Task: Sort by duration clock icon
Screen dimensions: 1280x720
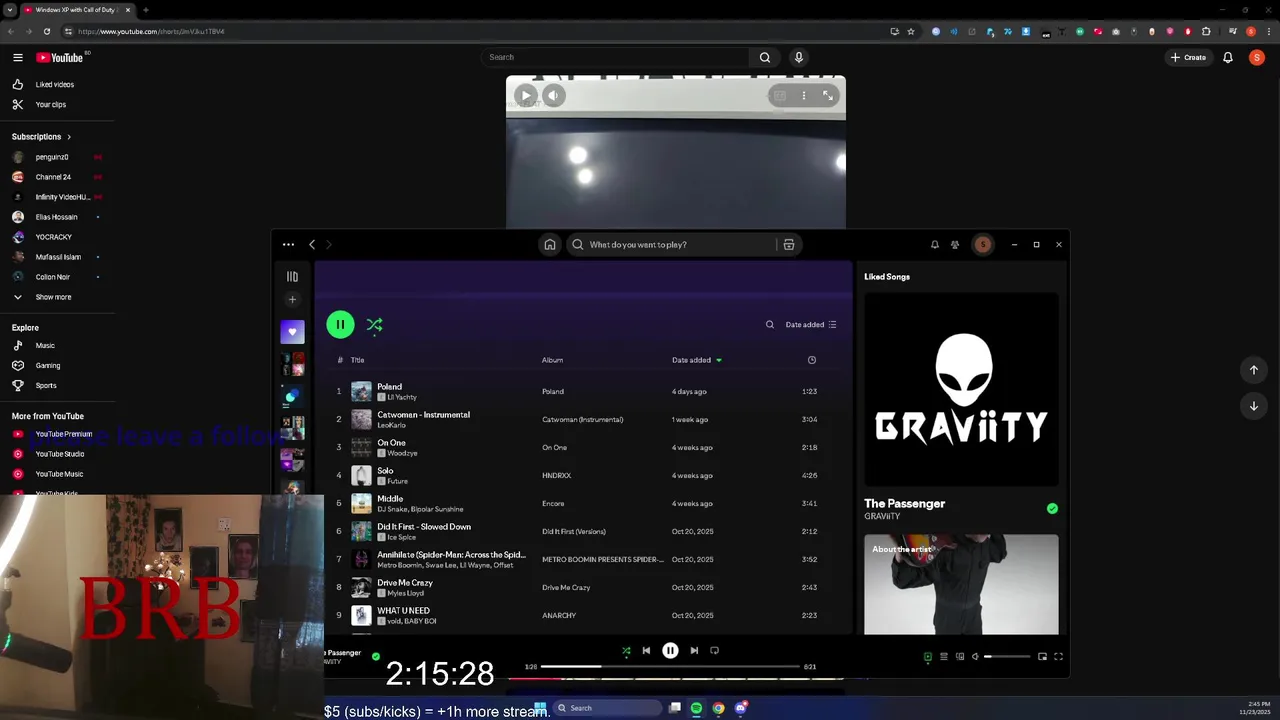Action: (x=812, y=360)
